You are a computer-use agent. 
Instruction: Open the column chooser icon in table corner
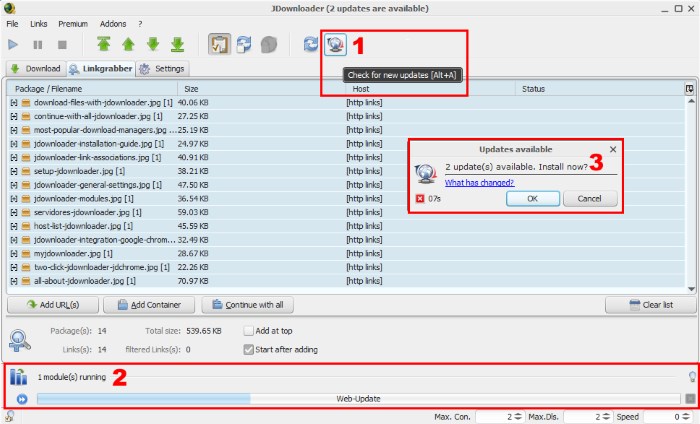tap(689, 89)
